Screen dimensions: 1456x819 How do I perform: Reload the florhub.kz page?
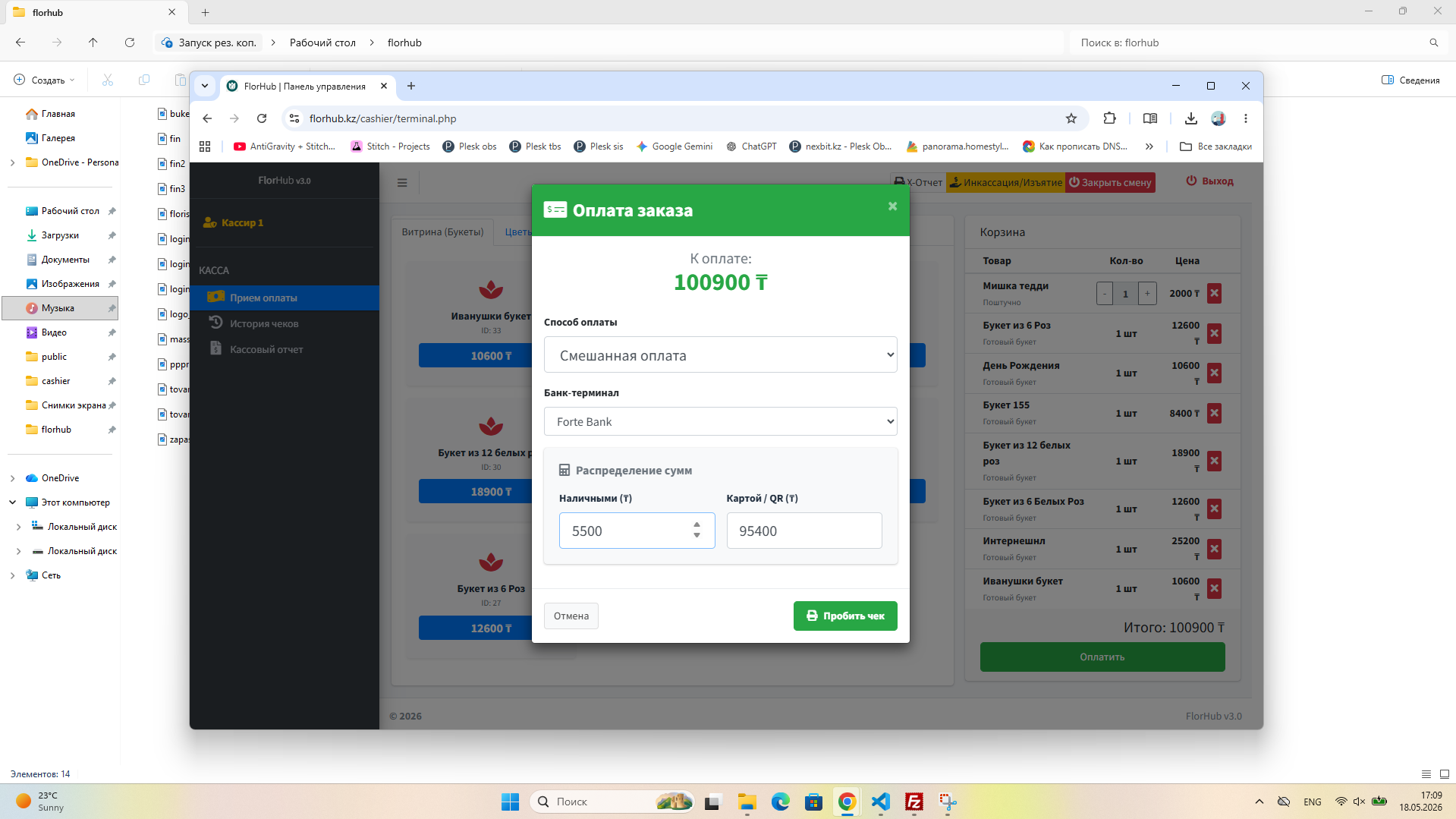tap(262, 118)
